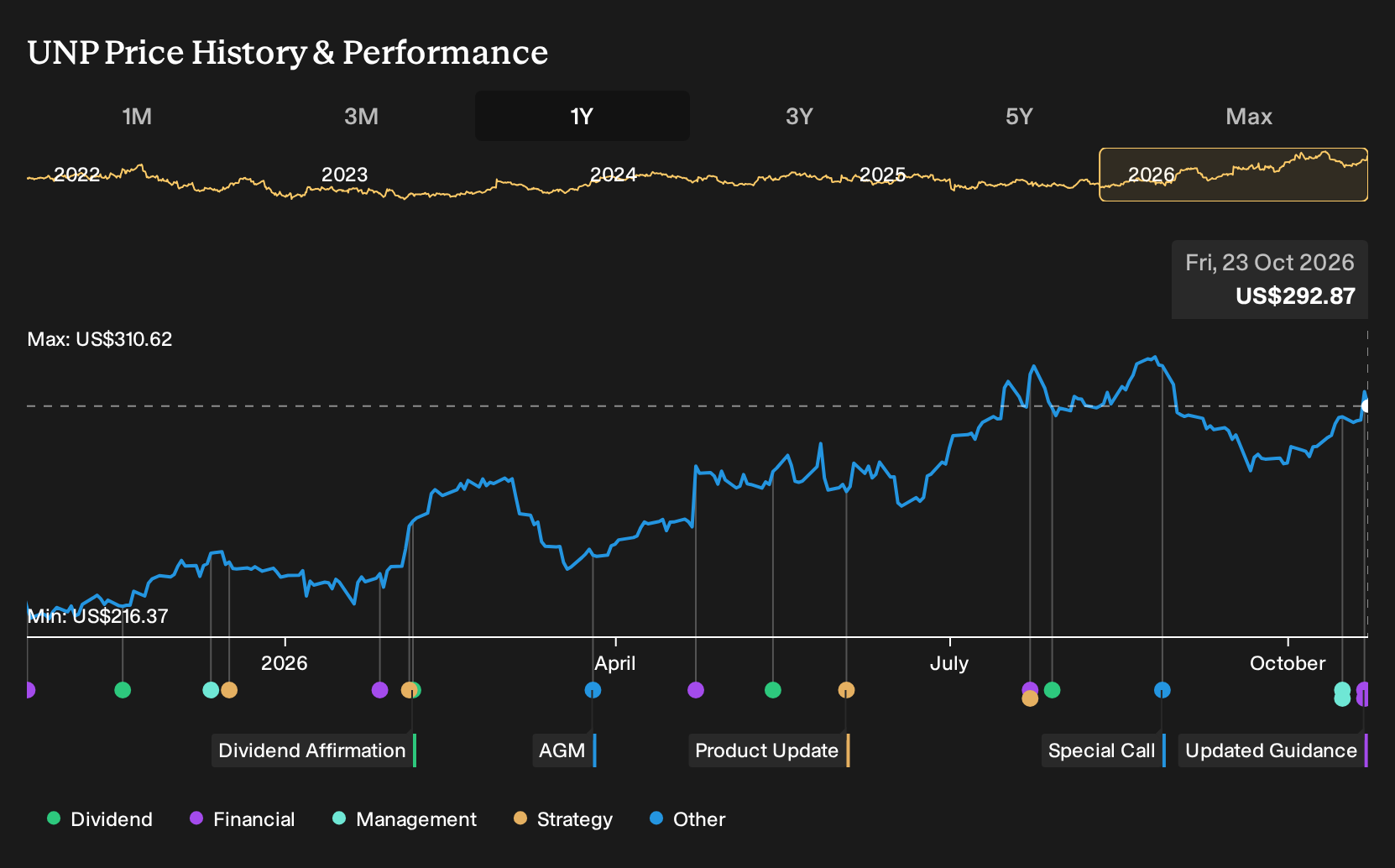
Task: Select the blue dot above Special Call label
Action: [1162, 690]
